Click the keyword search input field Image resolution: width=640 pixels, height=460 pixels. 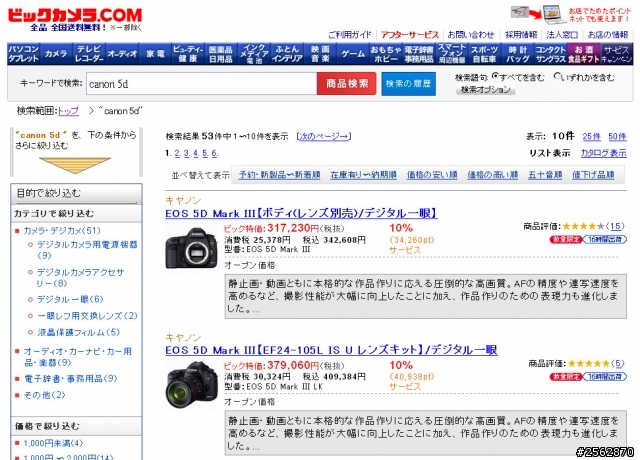201,84
